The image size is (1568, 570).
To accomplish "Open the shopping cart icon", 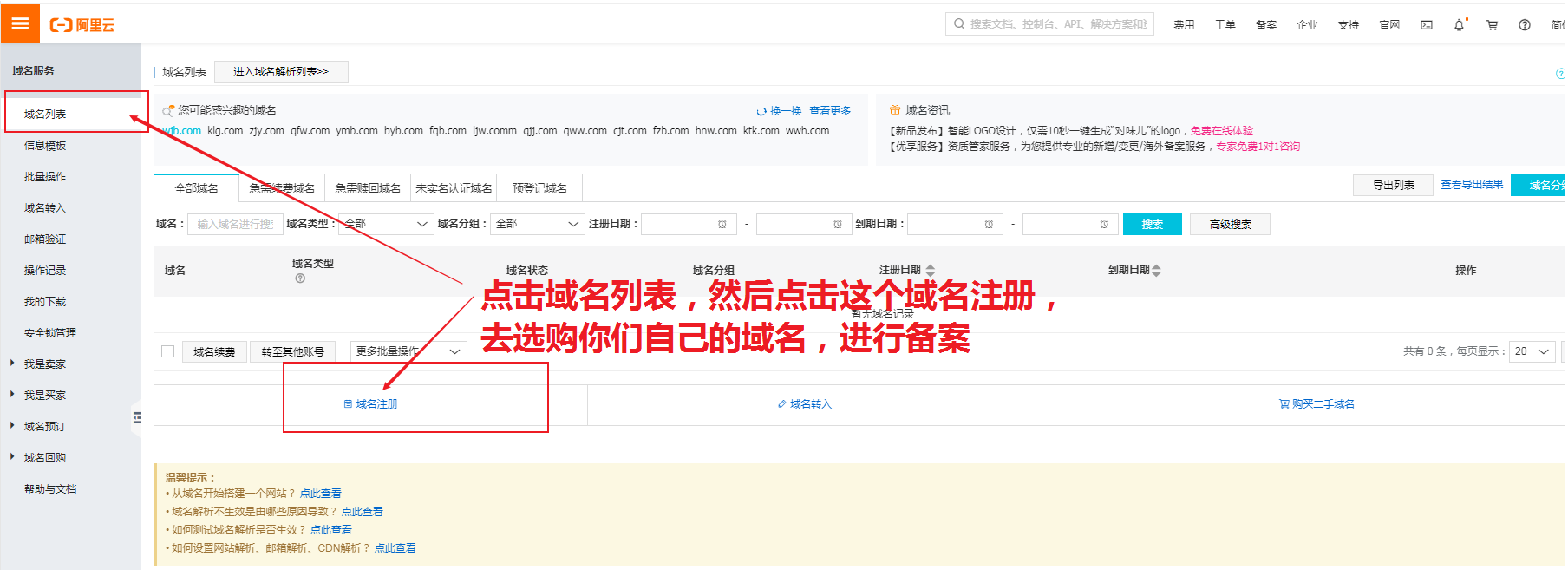I will pyautogui.click(x=1492, y=25).
